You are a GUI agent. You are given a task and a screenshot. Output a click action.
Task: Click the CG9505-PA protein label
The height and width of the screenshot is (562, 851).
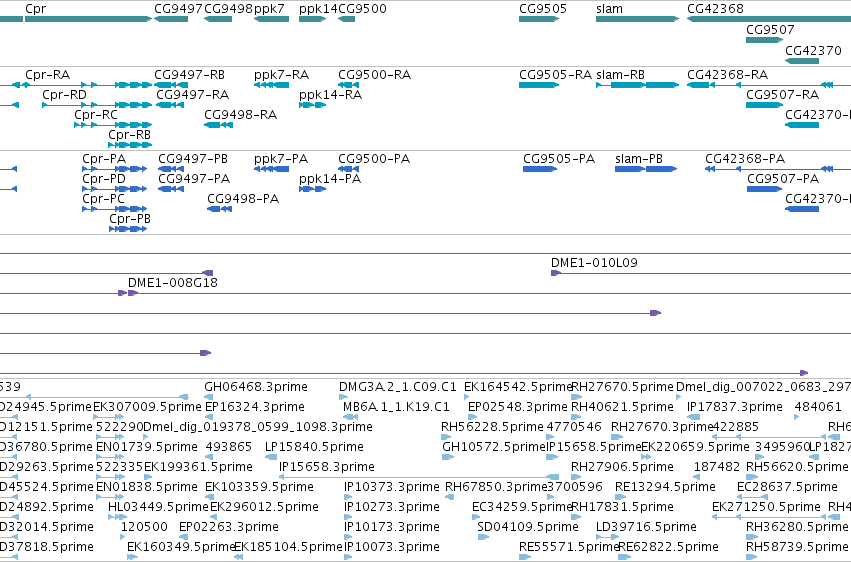559,159
